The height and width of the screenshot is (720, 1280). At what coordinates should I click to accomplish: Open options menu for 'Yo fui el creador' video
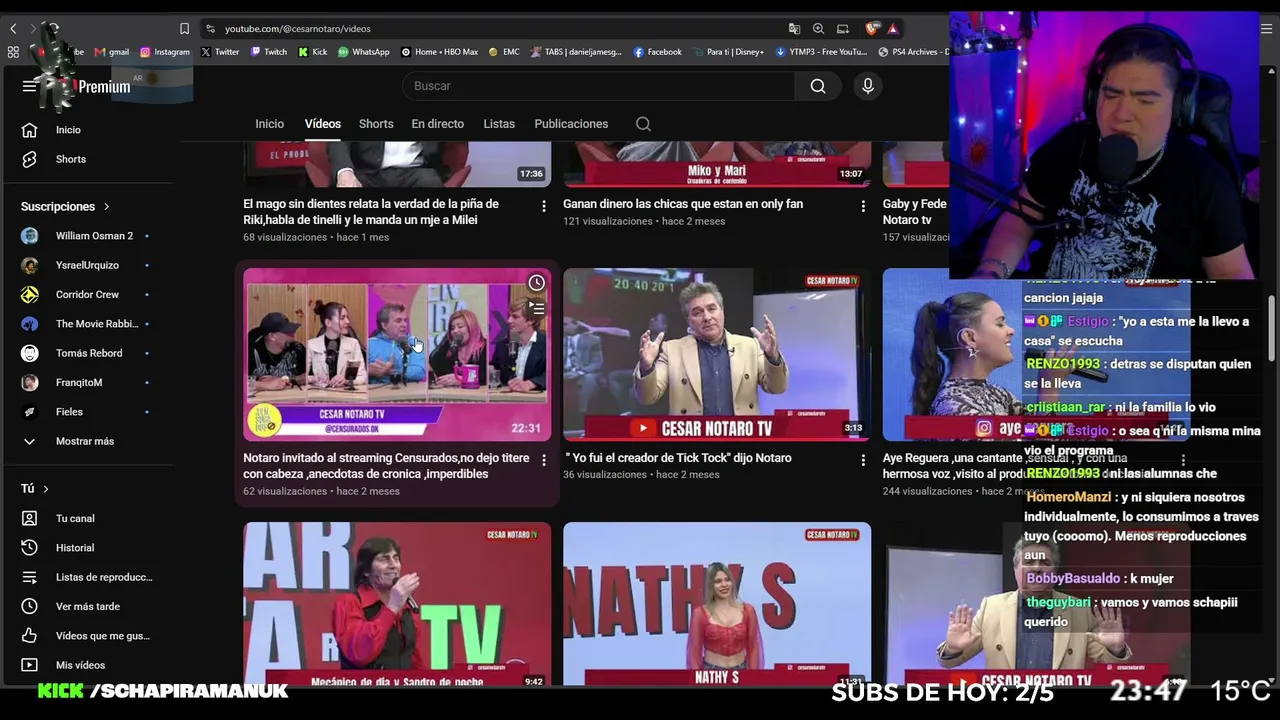click(x=863, y=460)
